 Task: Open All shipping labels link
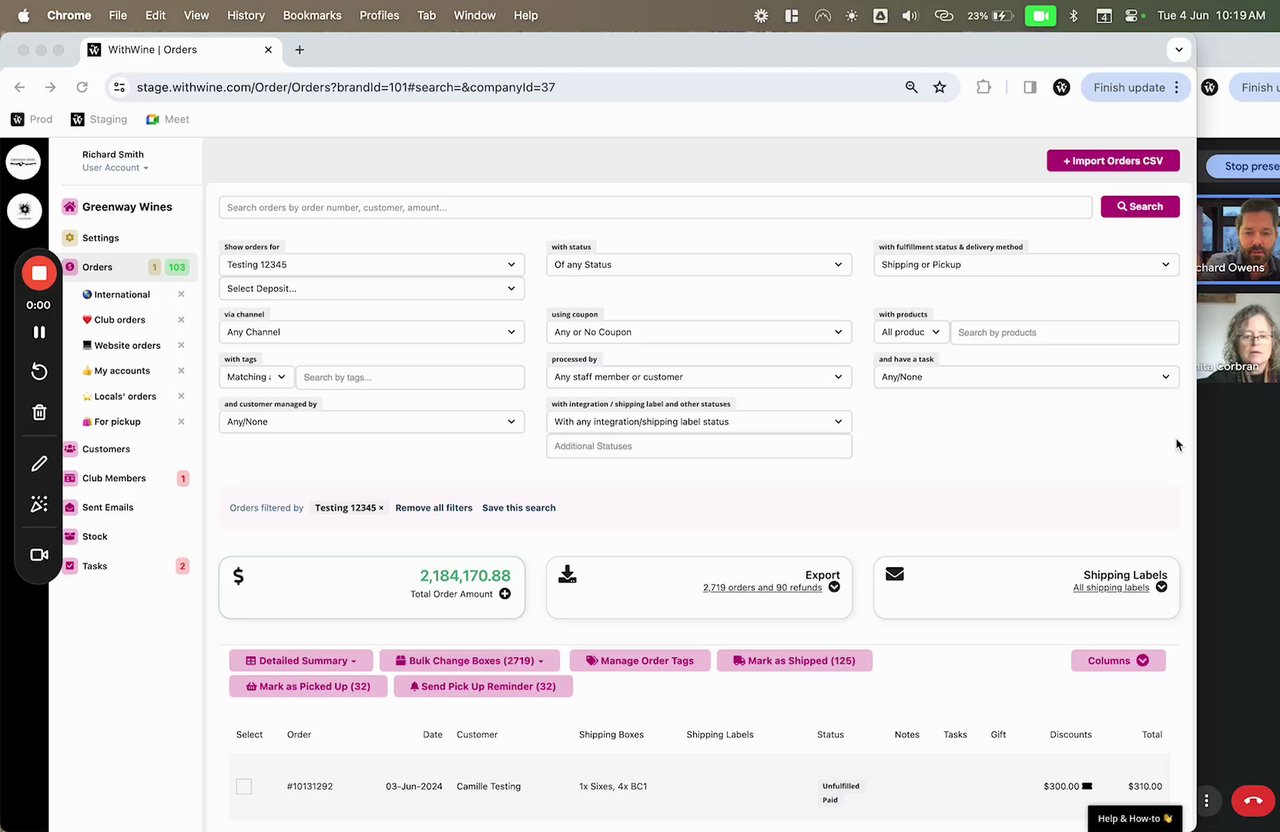pos(1111,588)
